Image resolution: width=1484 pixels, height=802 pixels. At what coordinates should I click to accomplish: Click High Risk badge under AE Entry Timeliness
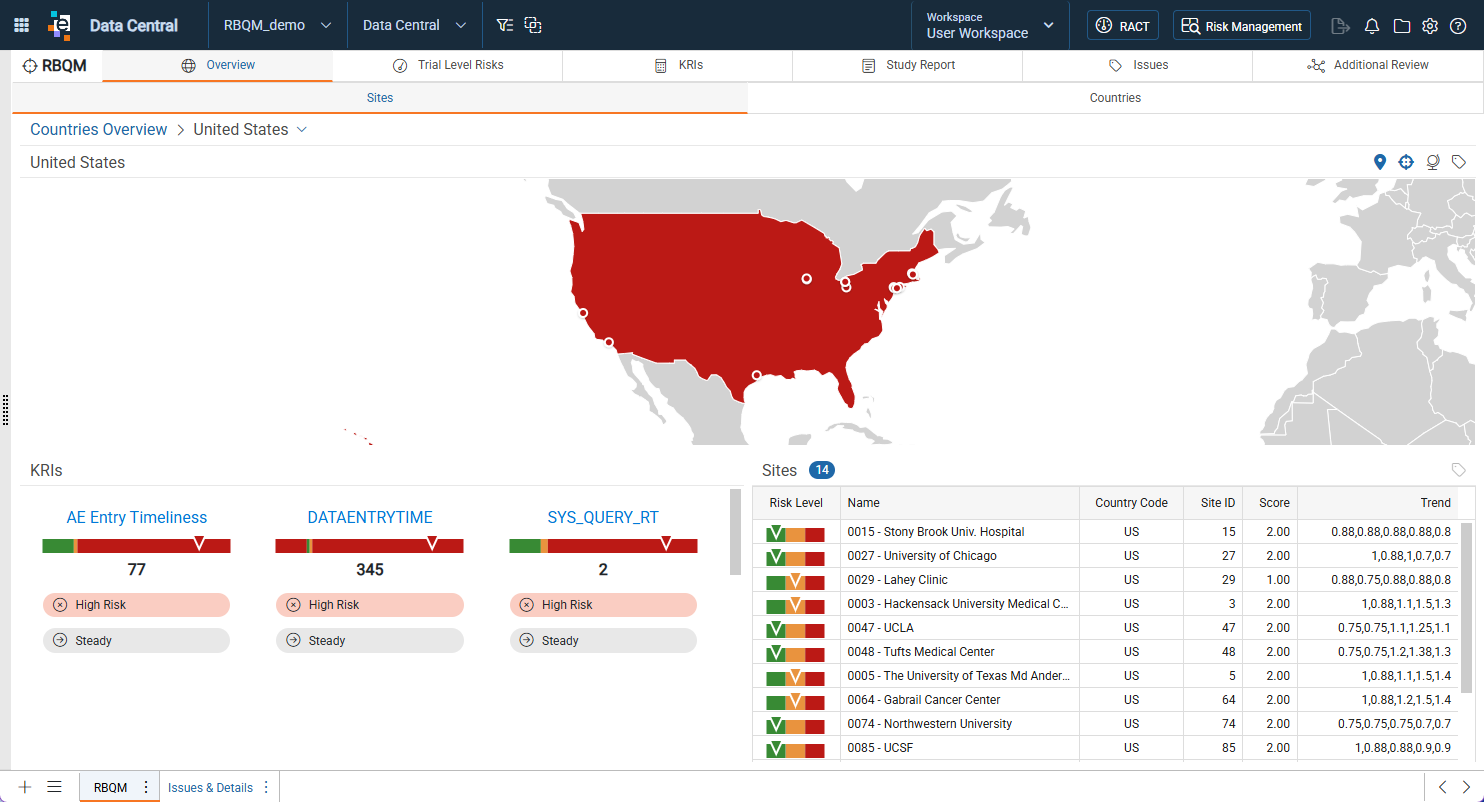(x=136, y=605)
